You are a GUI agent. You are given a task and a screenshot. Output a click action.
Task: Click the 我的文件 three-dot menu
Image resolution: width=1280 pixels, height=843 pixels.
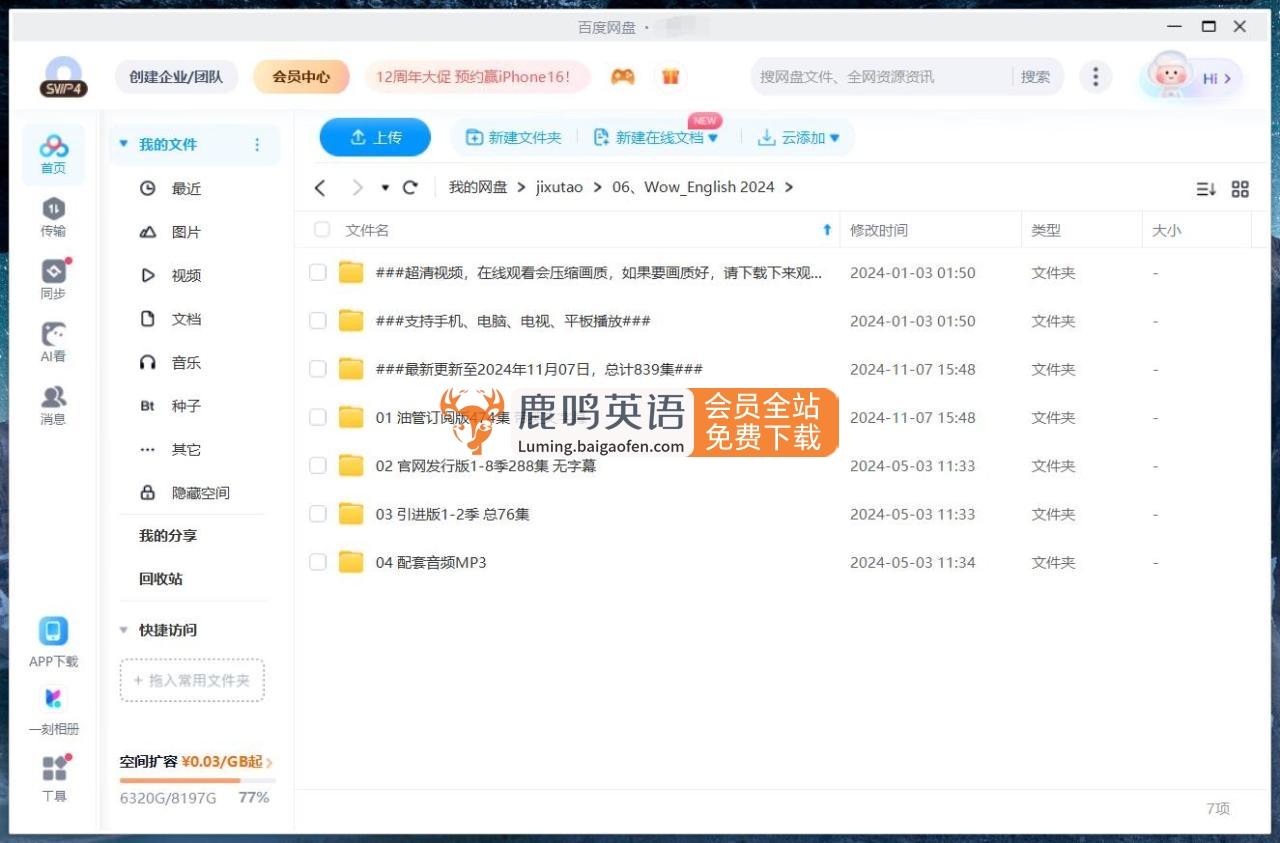(x=257, y=145)
